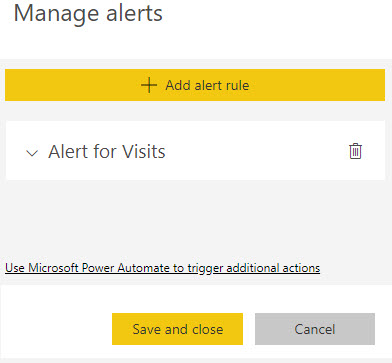Discard changes with the grey Cancel button
Image resolution: width=392 pixels, height=363 pixels.
pos(315,329)
